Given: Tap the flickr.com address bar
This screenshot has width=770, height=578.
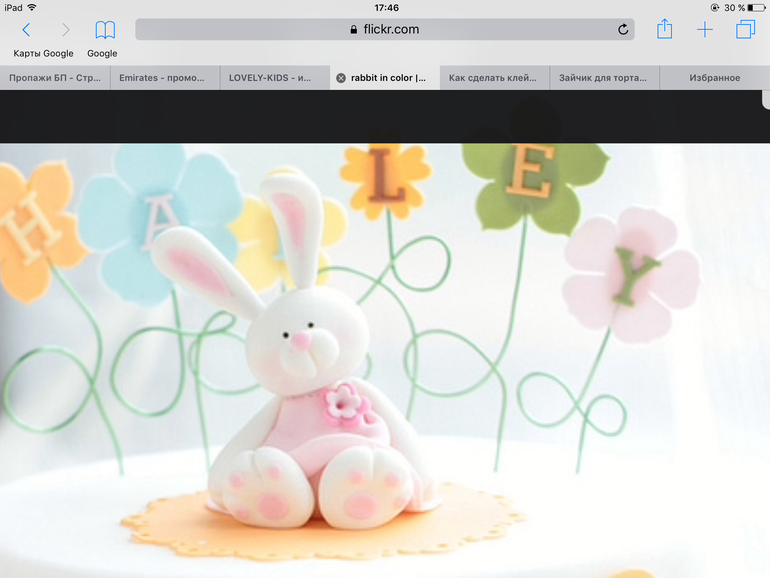Looking at the screenshot, I should coord(385,30).
